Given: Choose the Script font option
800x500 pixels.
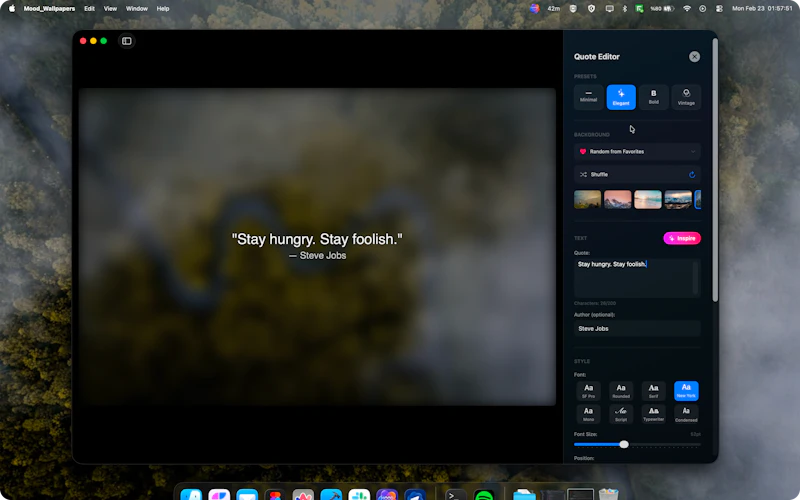Looking at the screenshot, I should click(x=621, y=414).
